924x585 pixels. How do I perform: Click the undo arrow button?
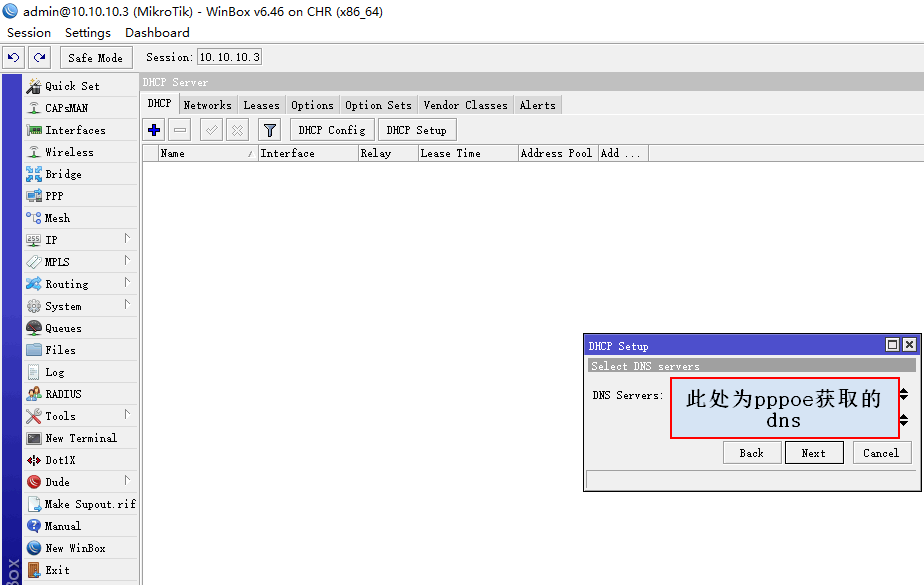pos(14,58)
